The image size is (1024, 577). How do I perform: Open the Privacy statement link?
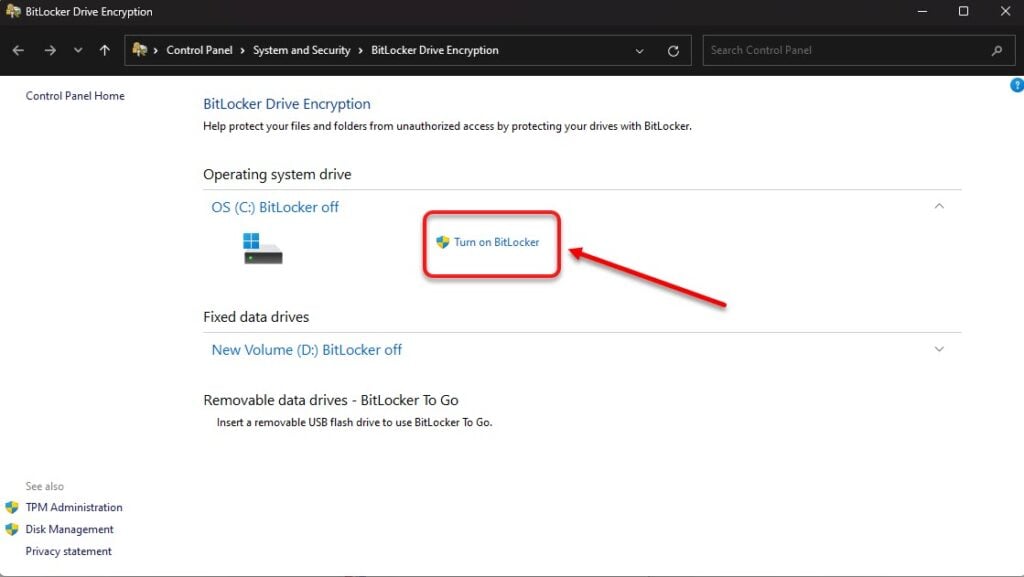[x=69, y=552]
